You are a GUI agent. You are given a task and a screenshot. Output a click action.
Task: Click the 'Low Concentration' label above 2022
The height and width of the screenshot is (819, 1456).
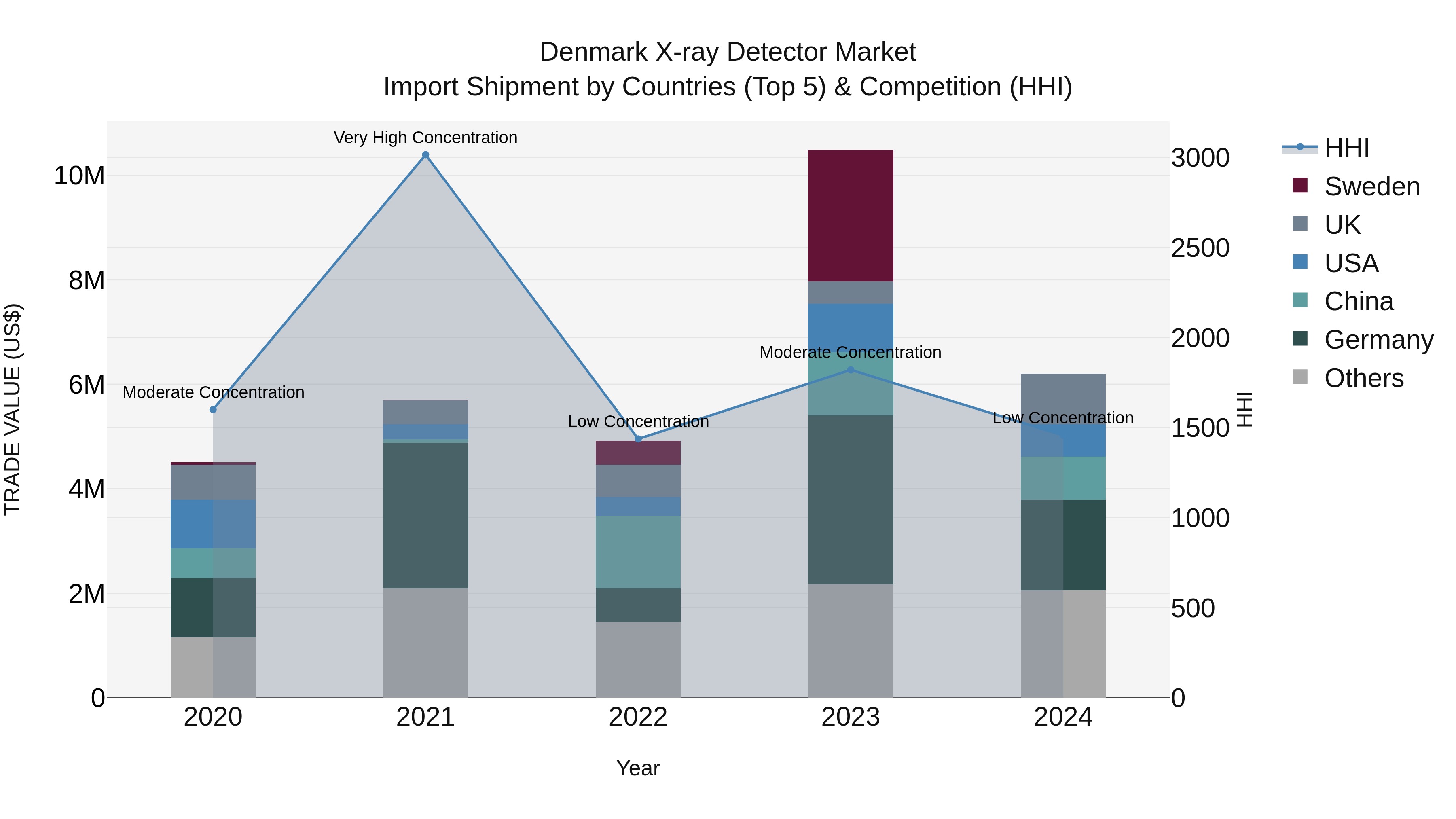tap(638, 422)
